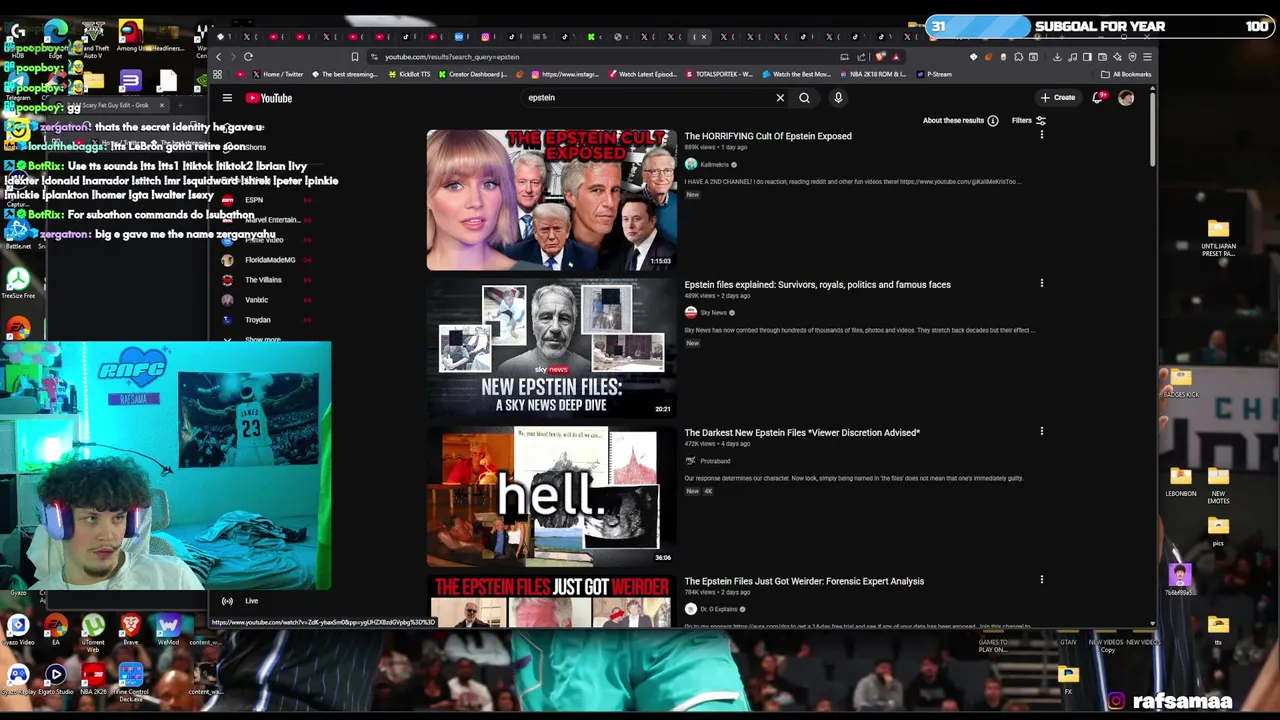Click the magnifier search button on YouTube
Screen dimensions: 1280x720
click(804, 98)
